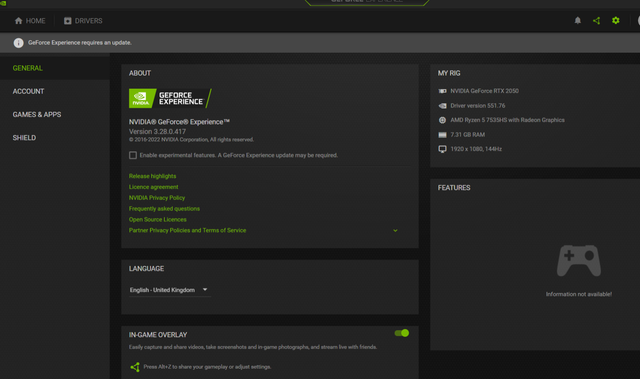Enable experimental features checkbox
Viewport: 640px width, 379px height.
pyautogui.click(x=133, y=155)
